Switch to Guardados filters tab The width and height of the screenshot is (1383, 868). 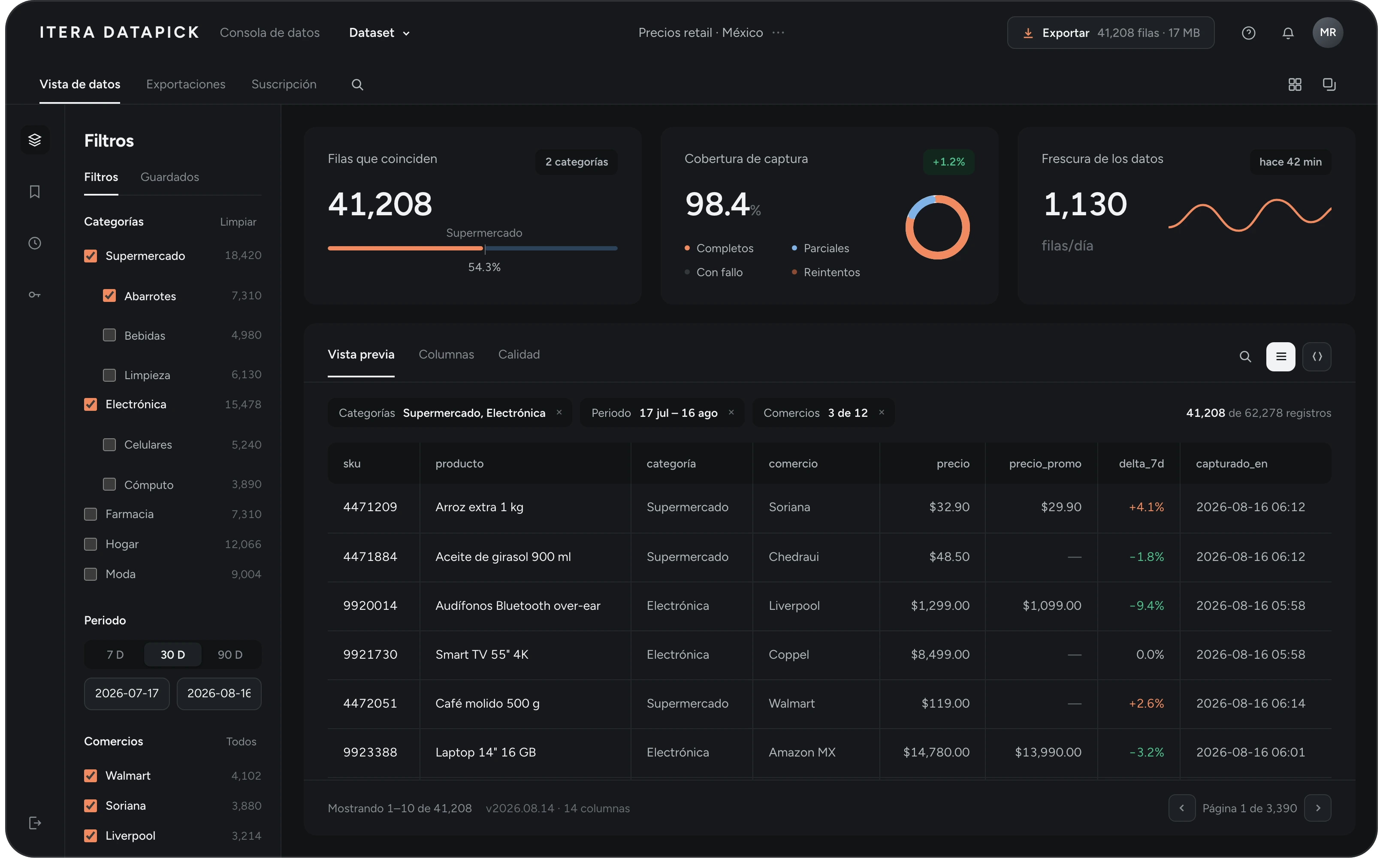tap(169, 177)
